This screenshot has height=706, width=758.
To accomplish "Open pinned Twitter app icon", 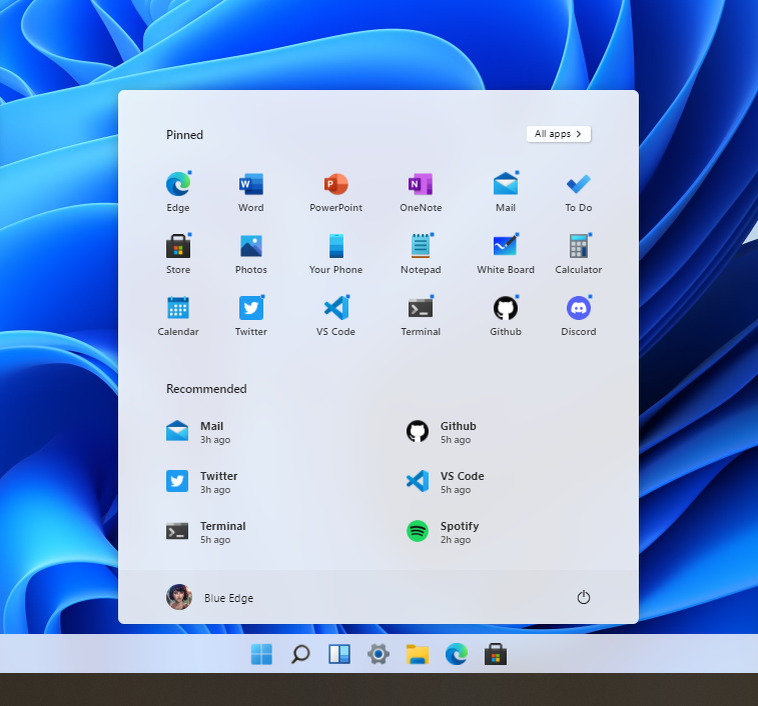I will (251, 315).
